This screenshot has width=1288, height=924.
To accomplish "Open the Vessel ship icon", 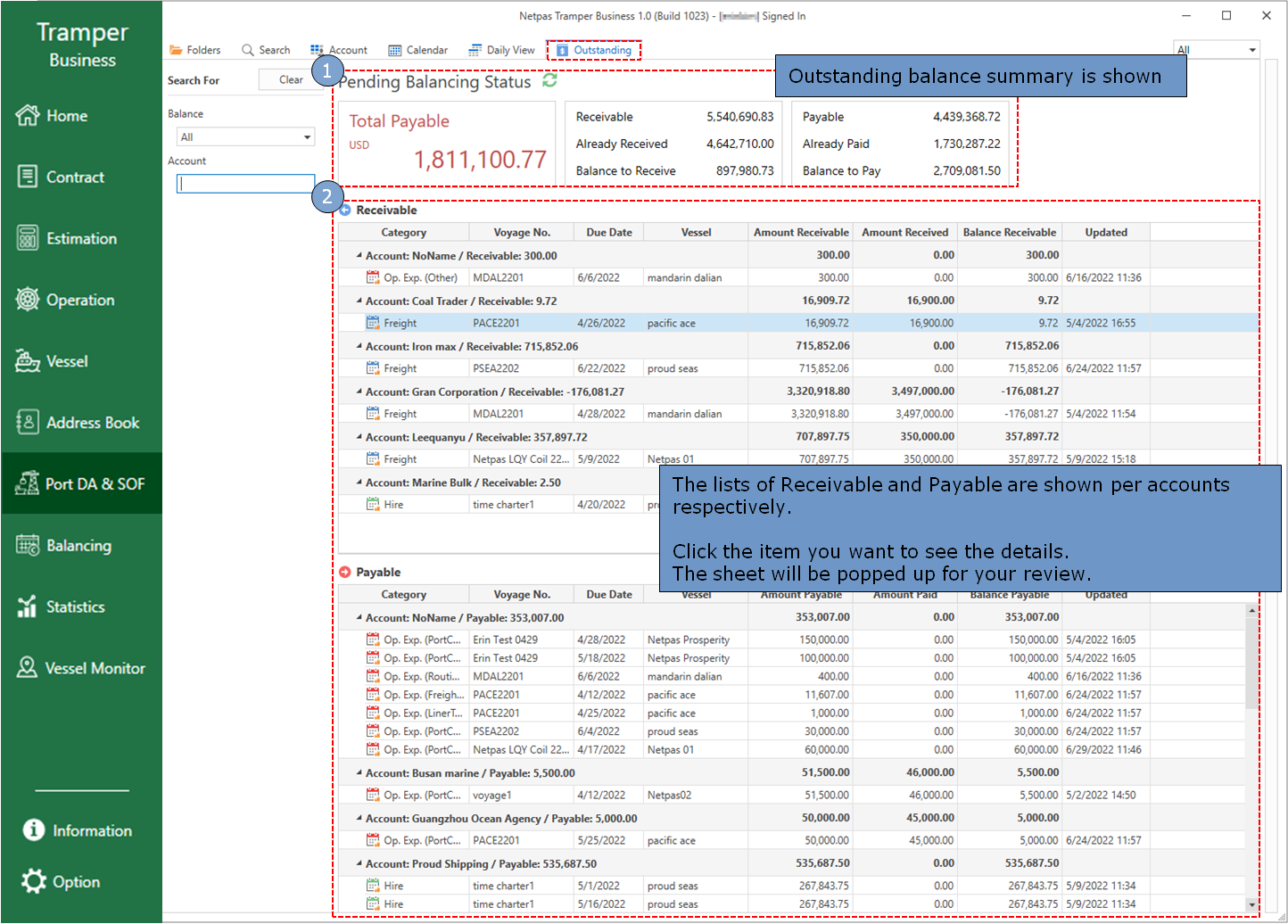I will [28, 361].
